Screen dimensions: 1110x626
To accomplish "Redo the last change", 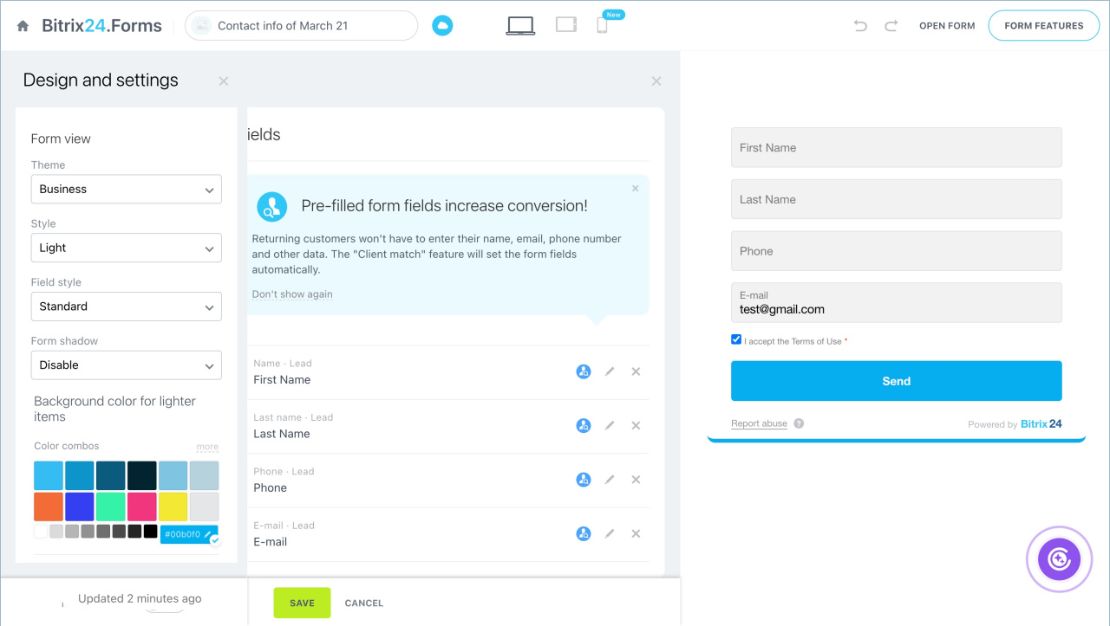I will 891,25.
